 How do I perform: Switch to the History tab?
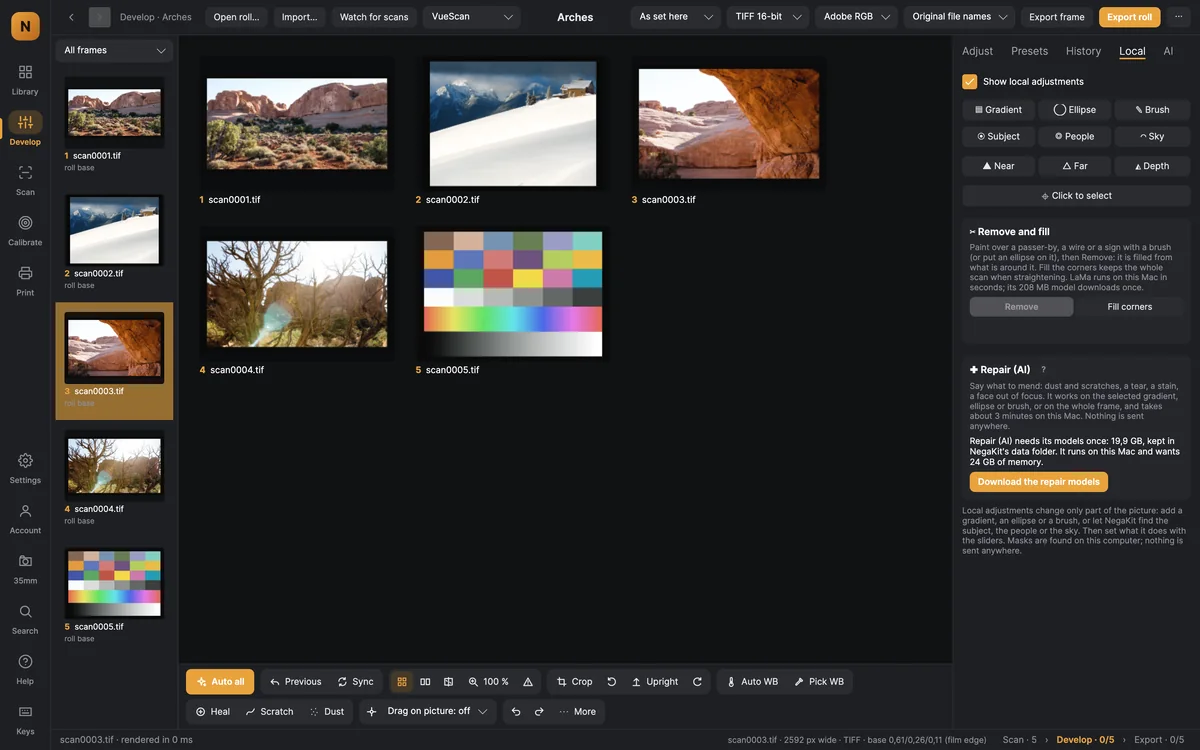point(1083,51)
